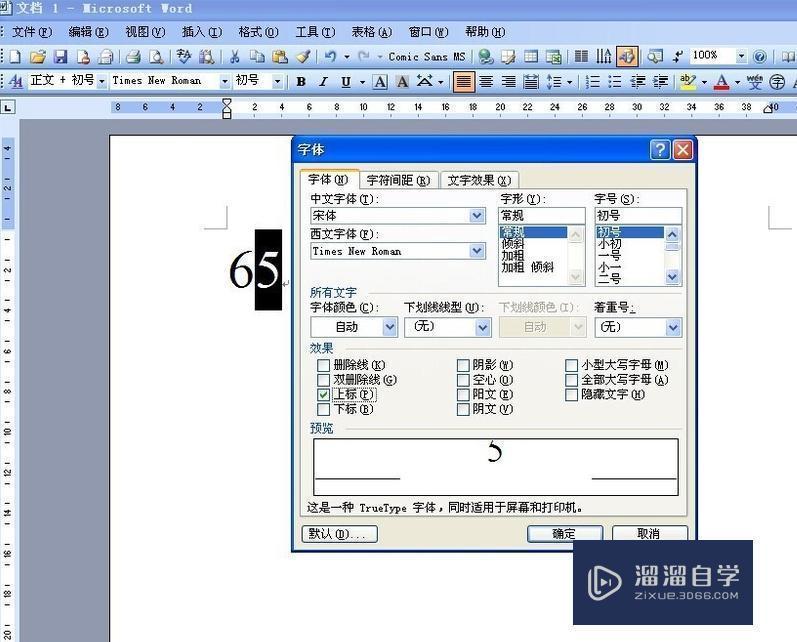Screen dimensions: 797x642
Task: Open the toolbar font name dropdown
Action: pos(224,81)
